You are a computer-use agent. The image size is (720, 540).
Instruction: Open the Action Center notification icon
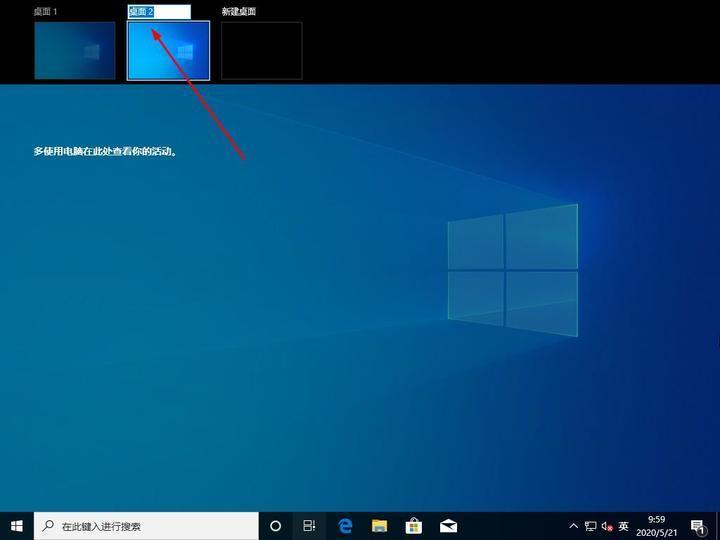click(697, 525)
